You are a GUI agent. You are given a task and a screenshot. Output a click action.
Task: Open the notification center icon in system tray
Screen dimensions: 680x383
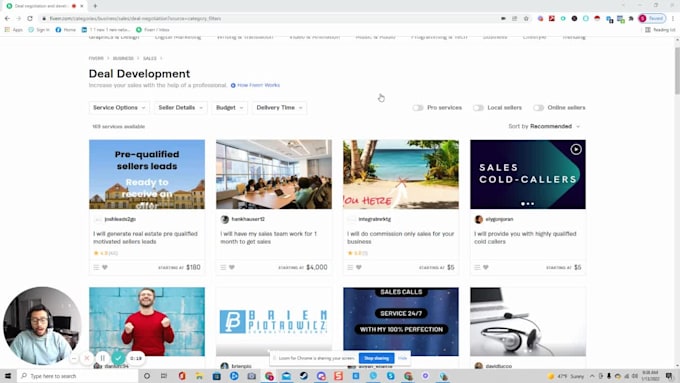tap(669, 376)
